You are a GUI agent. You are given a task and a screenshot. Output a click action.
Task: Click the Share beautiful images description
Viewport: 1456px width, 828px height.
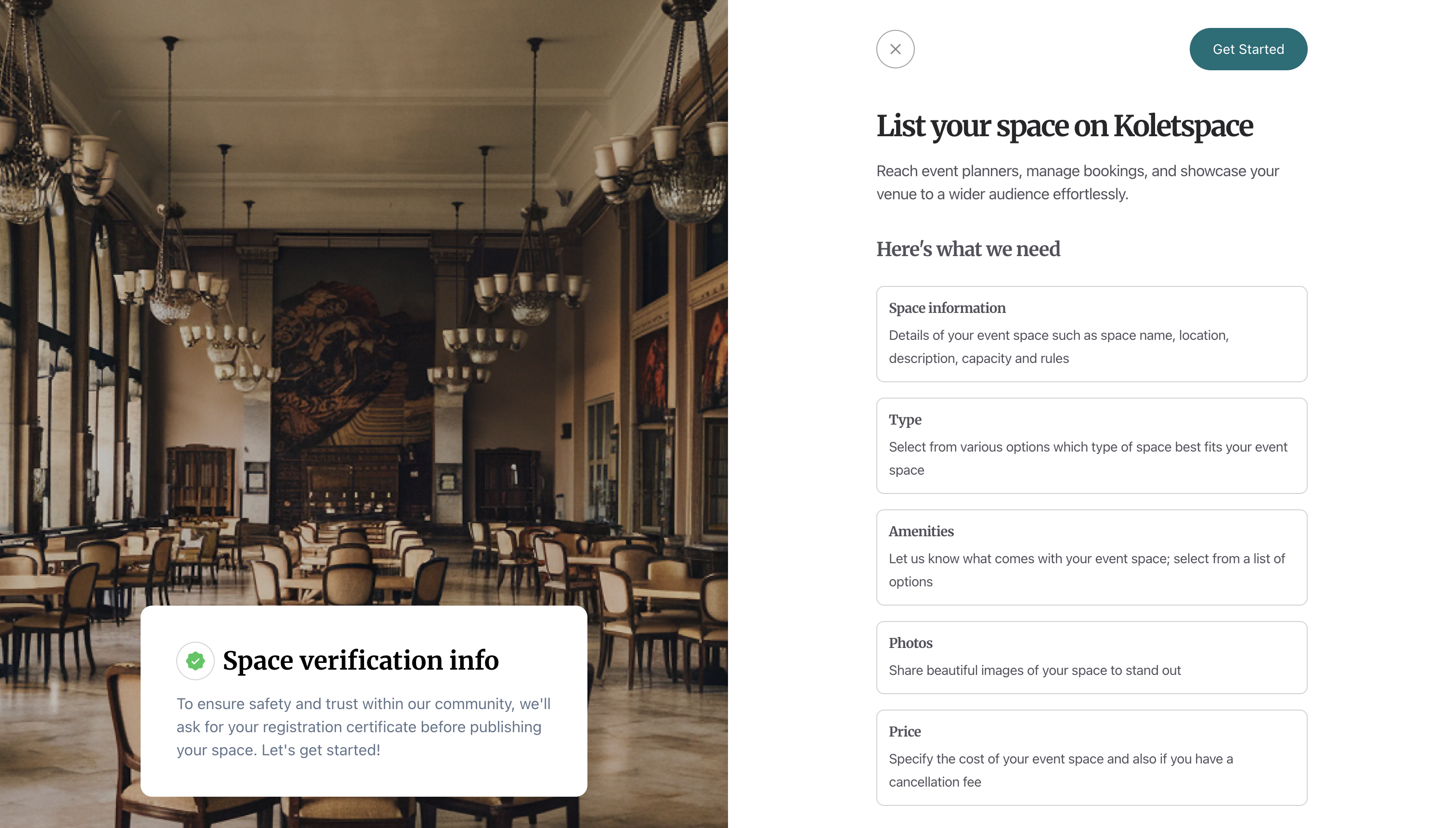click(x=1035, y=670)
